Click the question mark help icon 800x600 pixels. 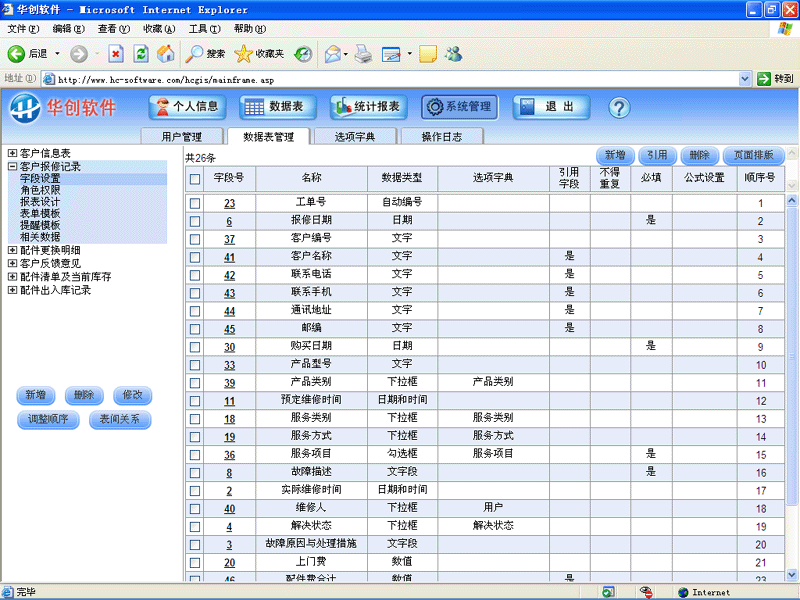[619, 108]
